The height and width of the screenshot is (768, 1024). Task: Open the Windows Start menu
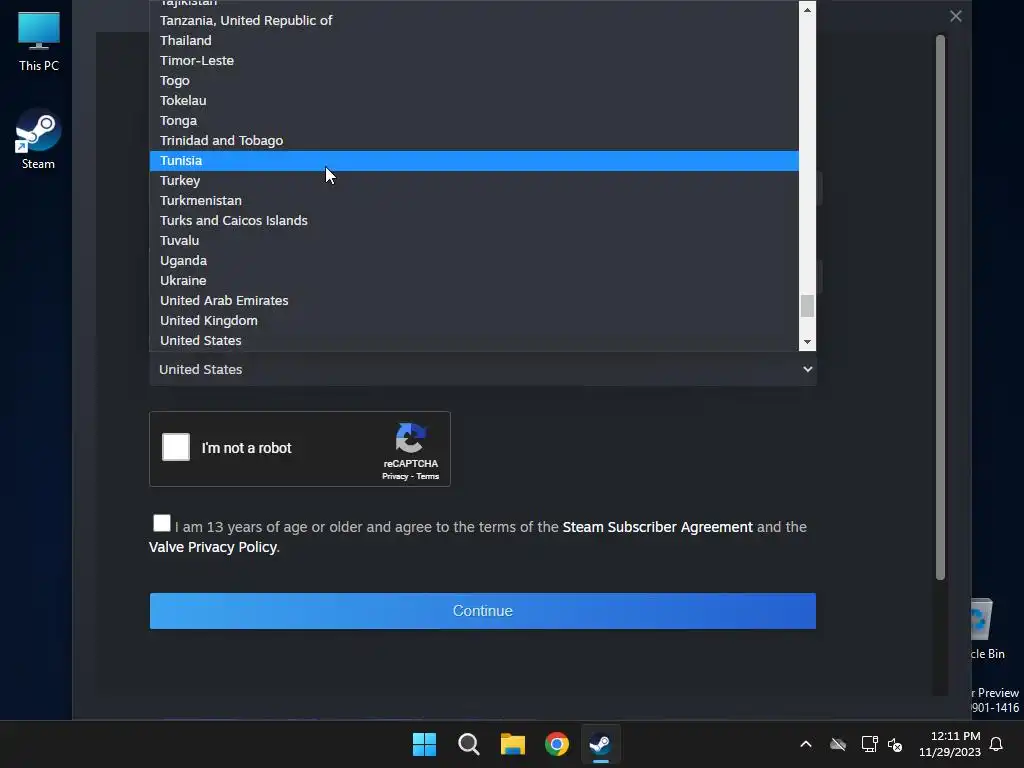pos(424,744)
